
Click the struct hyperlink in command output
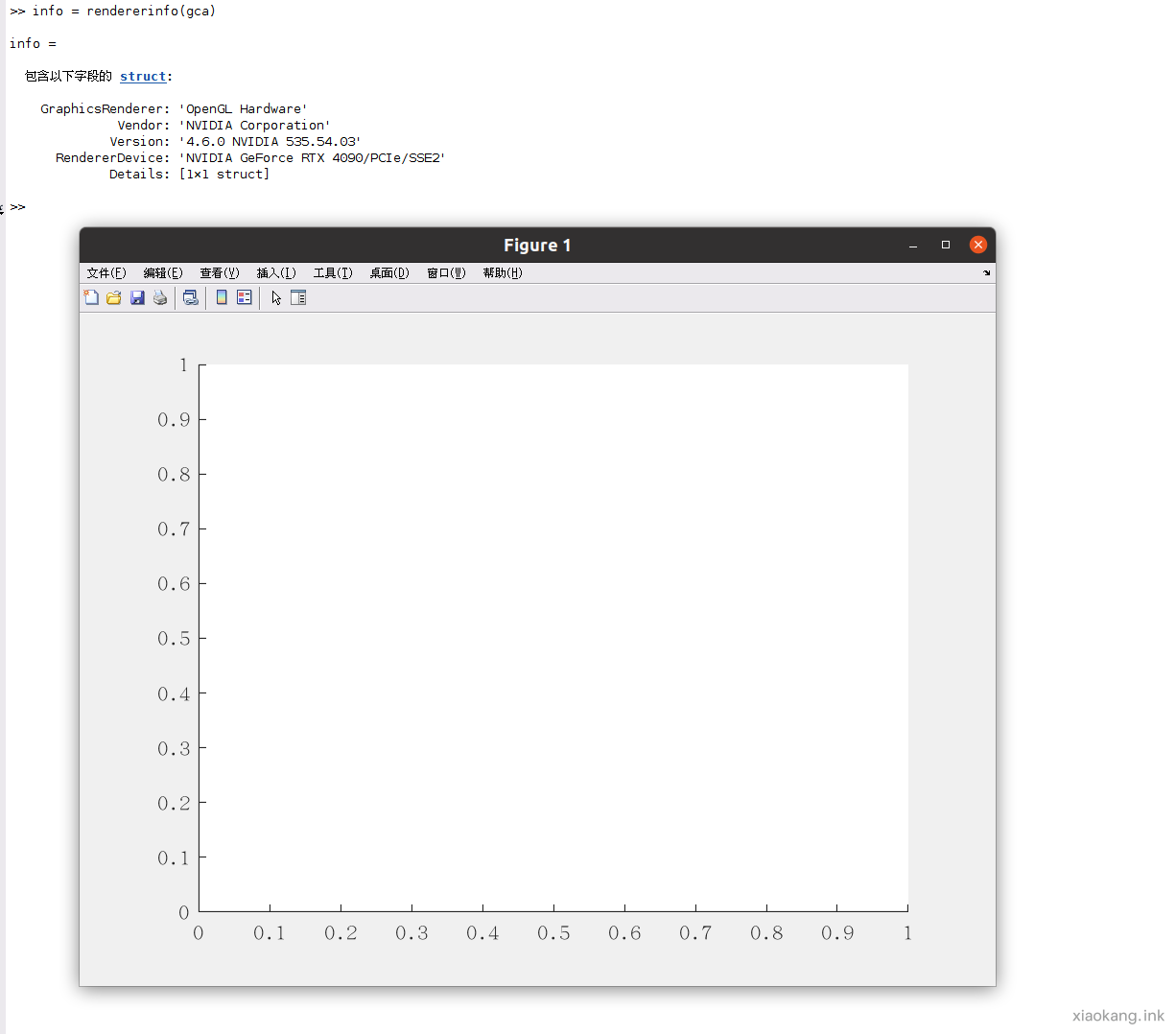[143, 76]
